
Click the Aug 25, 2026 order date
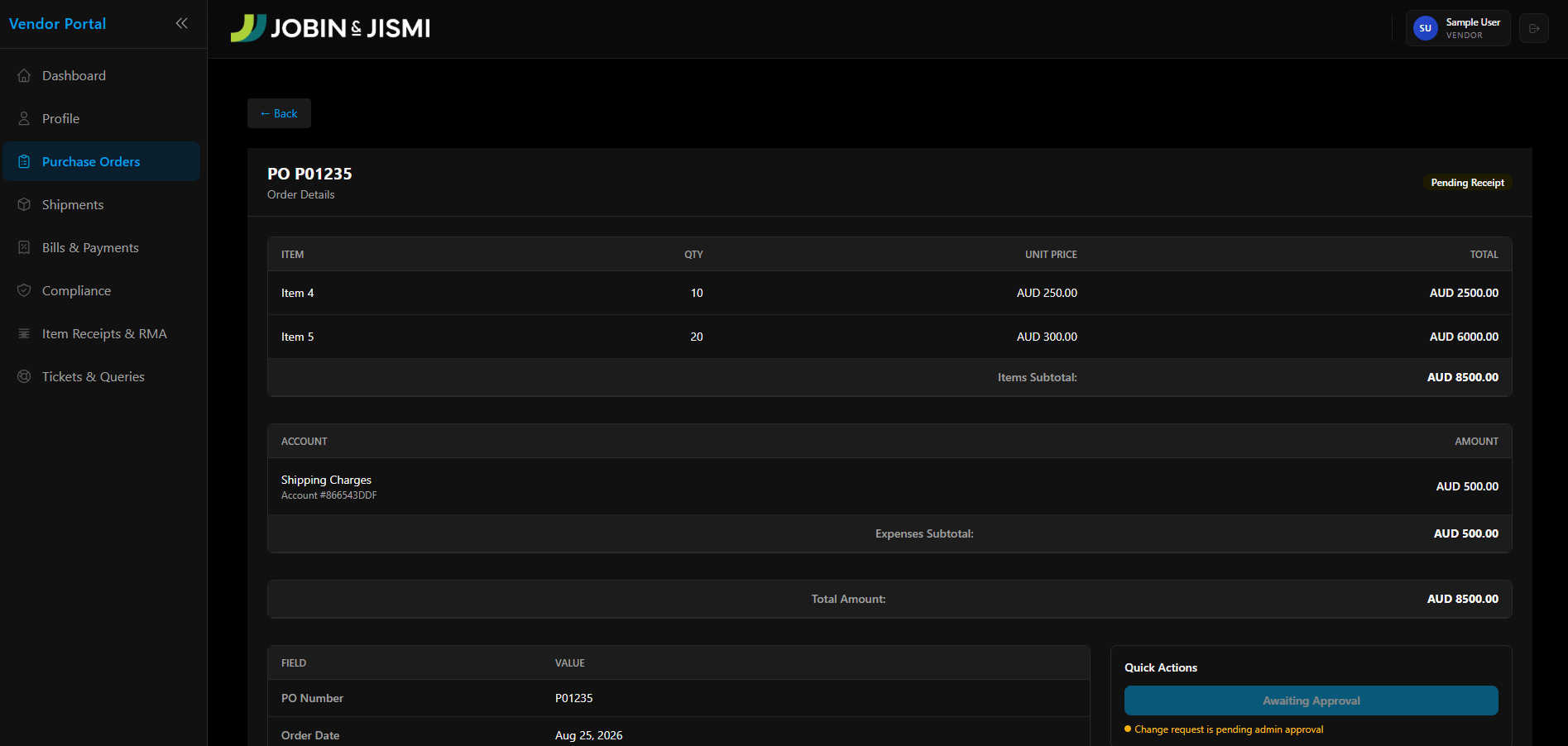588,735
